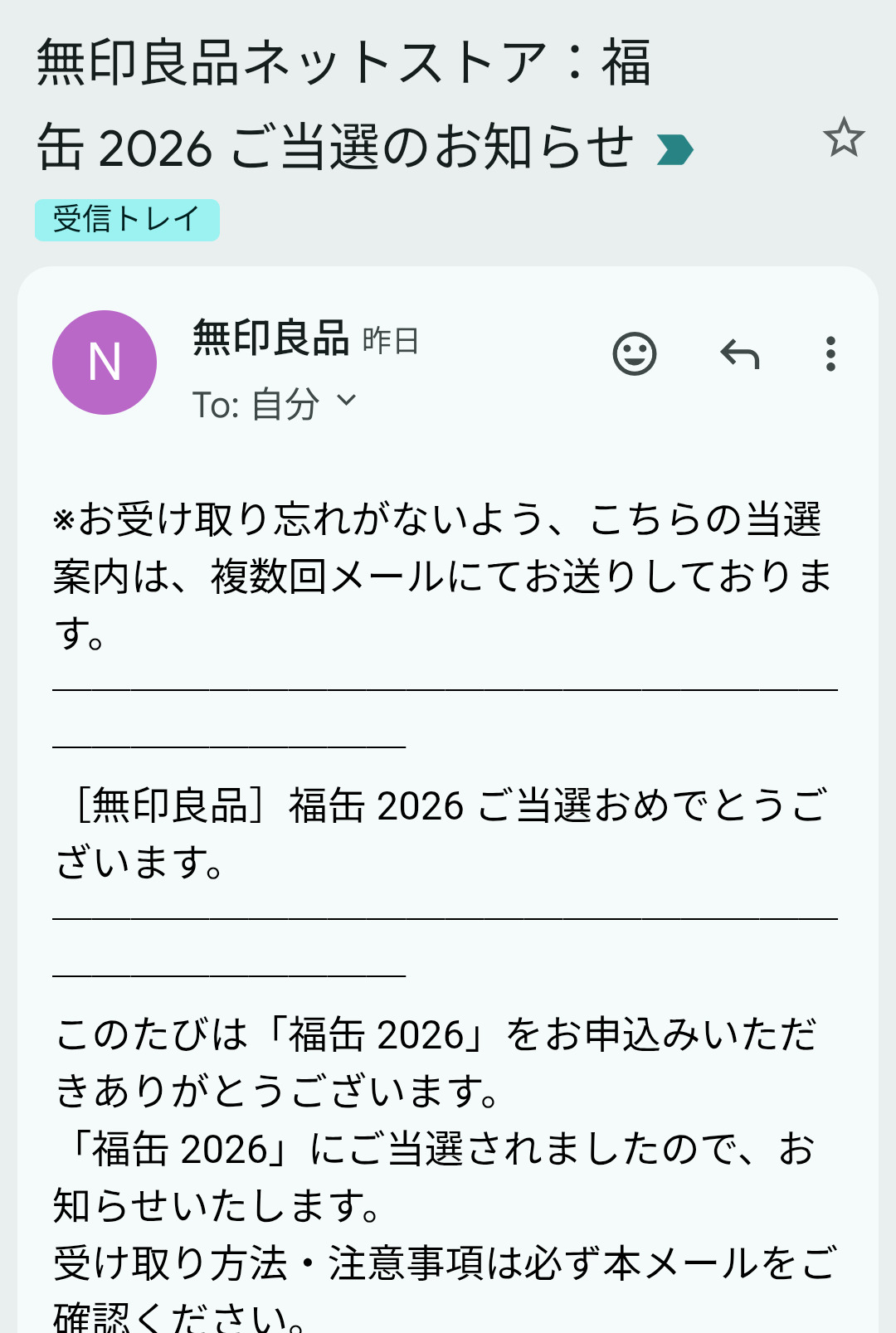Screen dimensions: 896x1333
Task: Tap the 昨日 timestamp
Action: coord(391,341)
